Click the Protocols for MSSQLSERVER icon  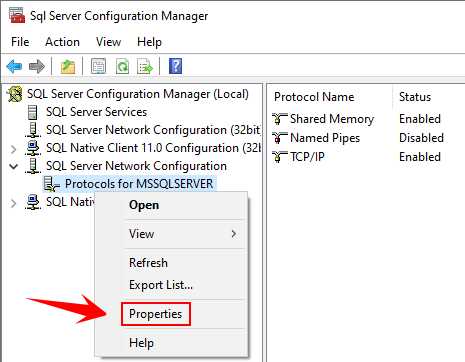[52, 184]
